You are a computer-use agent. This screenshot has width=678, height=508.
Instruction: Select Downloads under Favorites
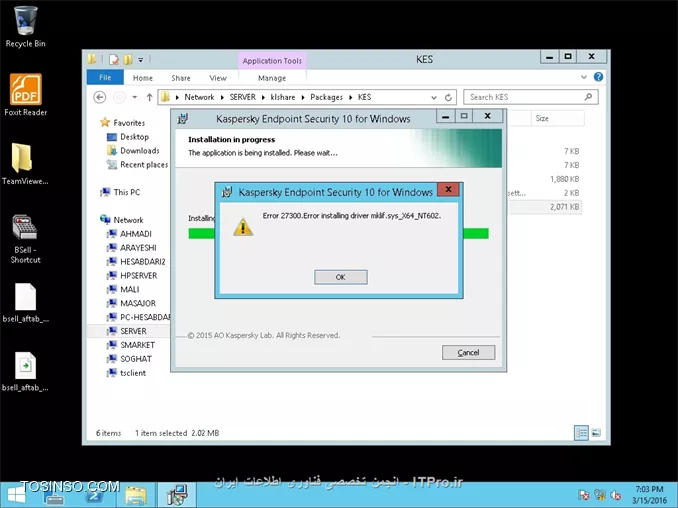(x=133, y=151)
